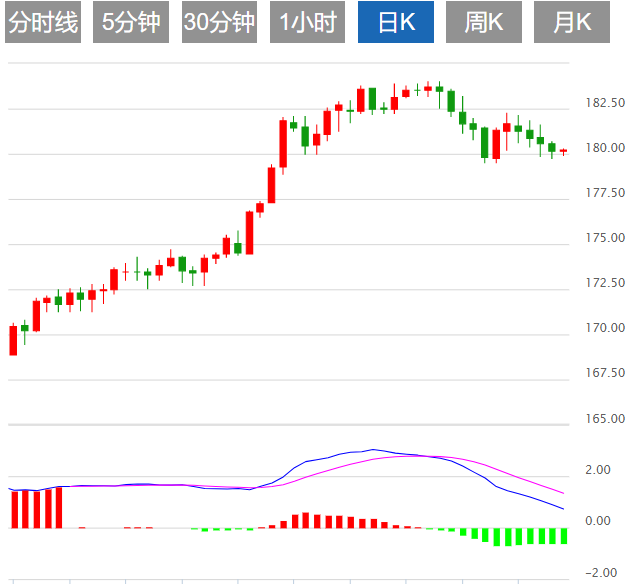The width and height of the screenshot is (630, 584).
Task: Click the 167.50 price axis label
Action: point(605,373)
